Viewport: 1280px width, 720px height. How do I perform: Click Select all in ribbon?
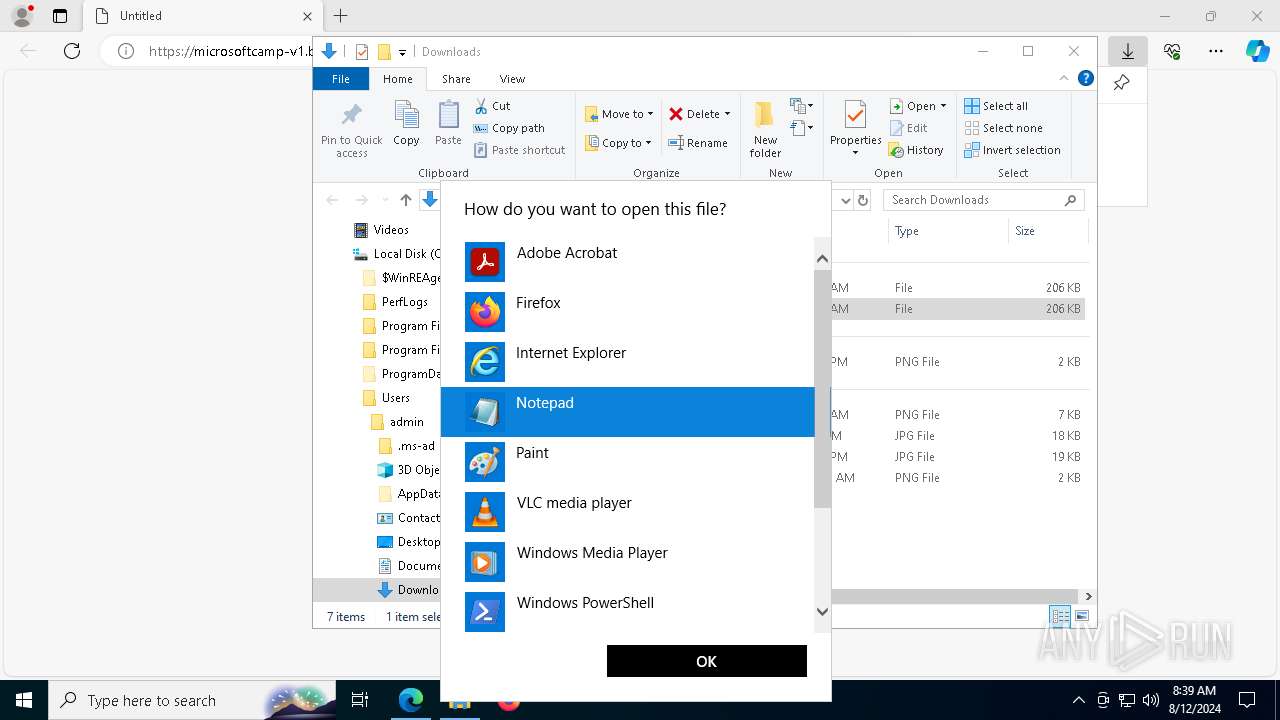point(996,106)
